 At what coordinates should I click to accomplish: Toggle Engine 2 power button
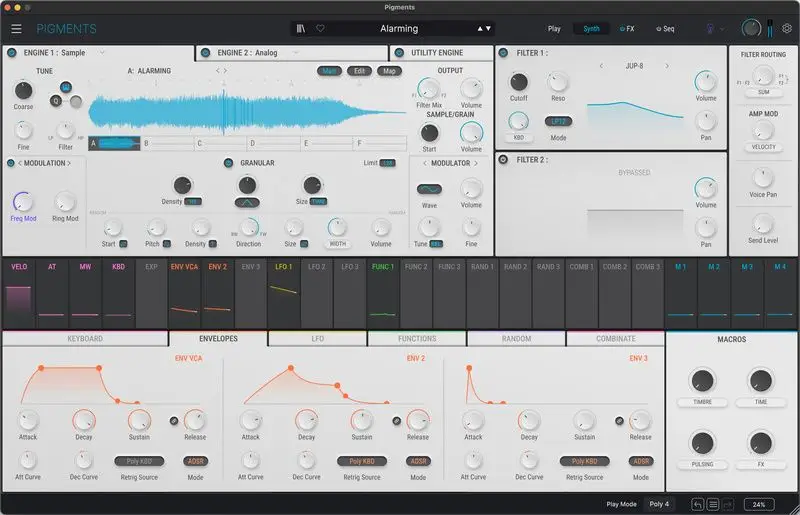click(206, 53)
